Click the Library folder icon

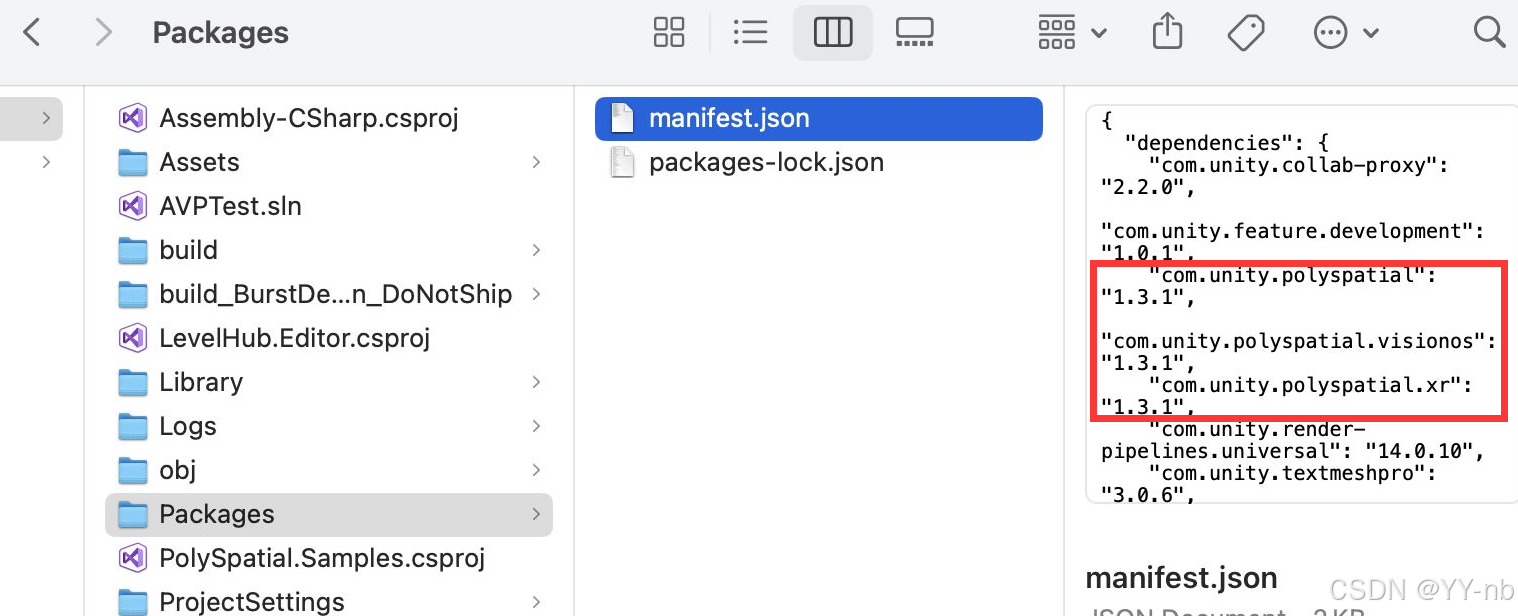pyautogui.click(x=133, y=382)
